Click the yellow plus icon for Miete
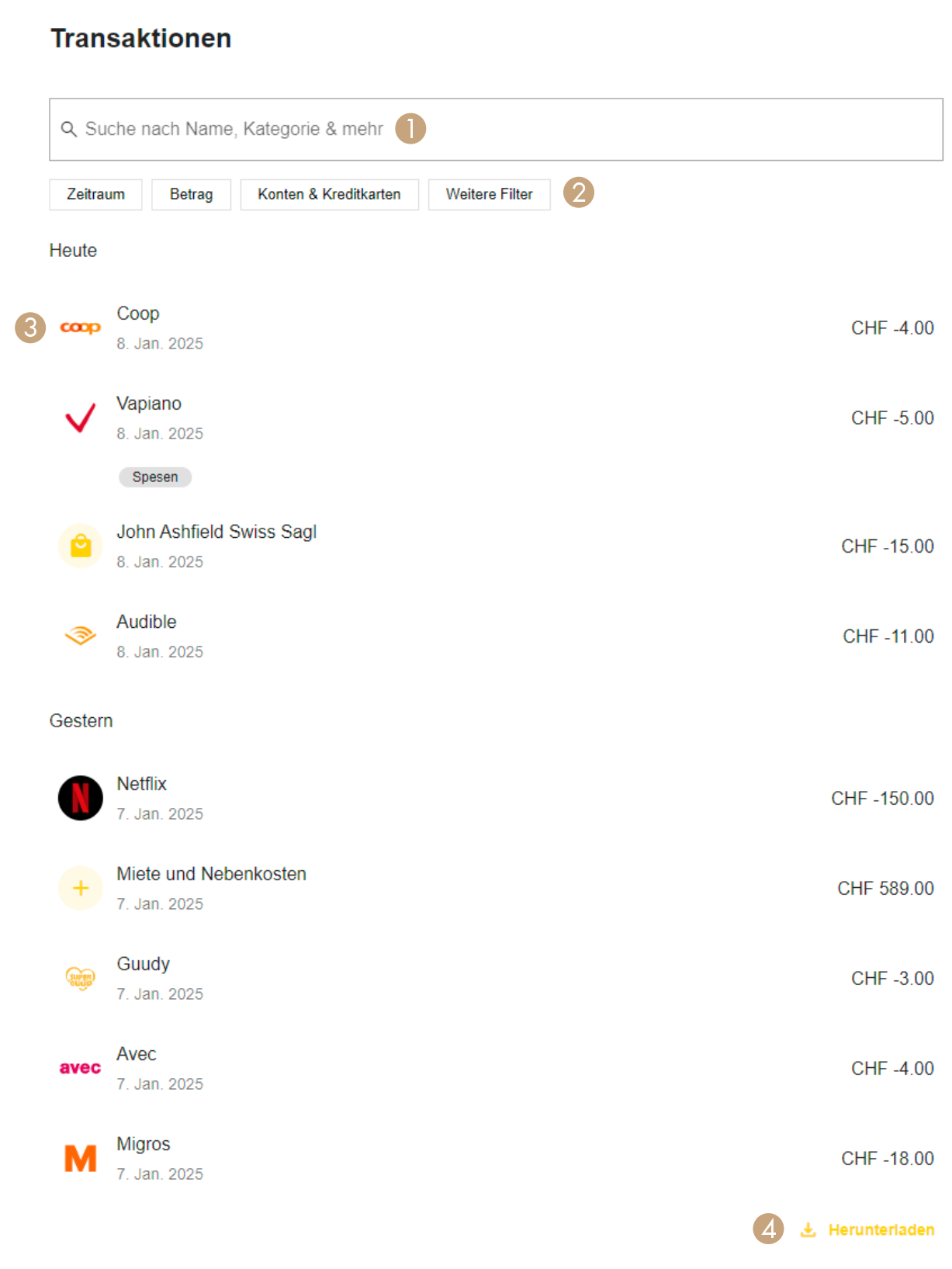Screen dimensions: 952x1269 [81, 888]
